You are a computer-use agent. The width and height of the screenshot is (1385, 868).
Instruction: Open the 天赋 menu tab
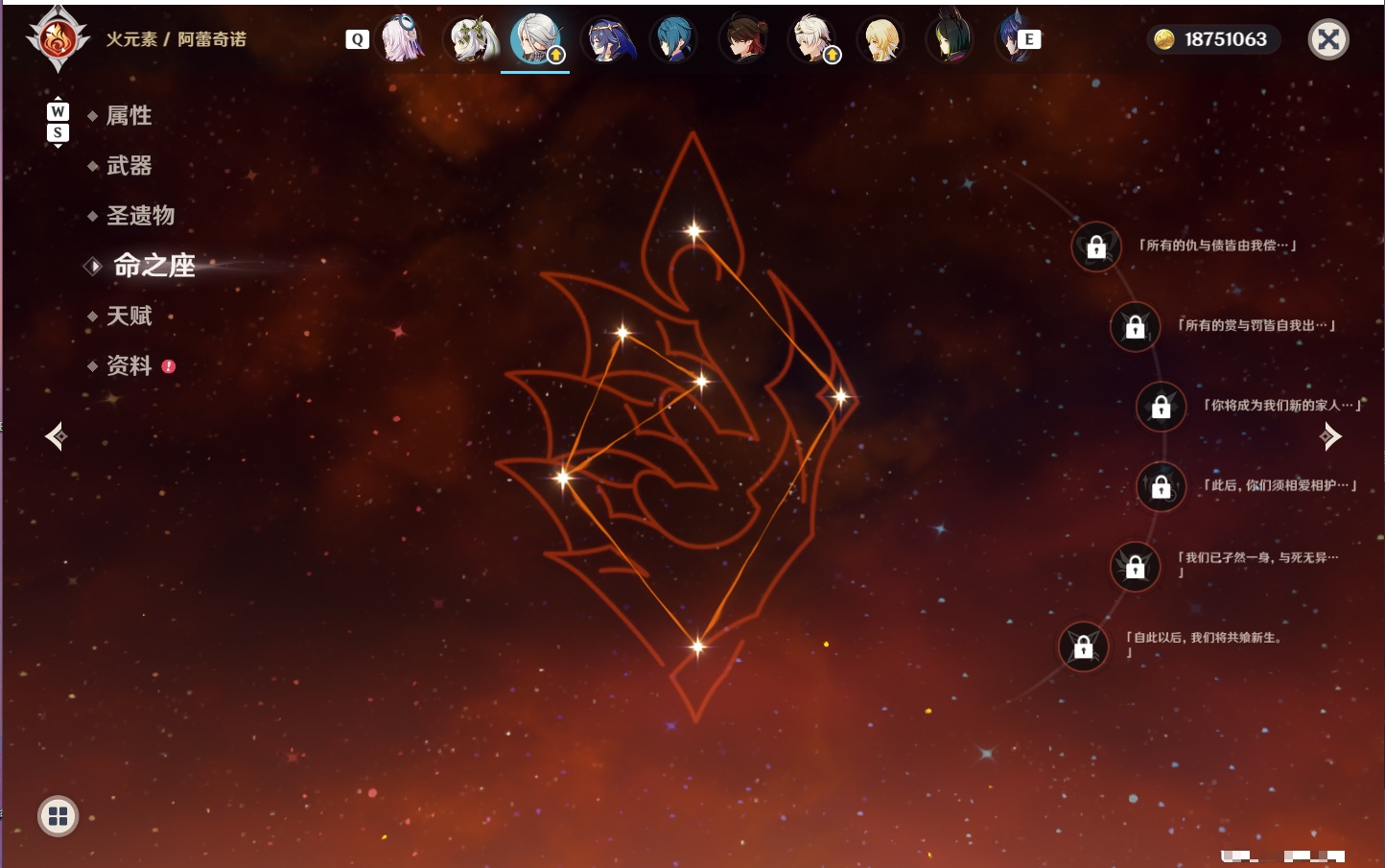click(129, 316)
